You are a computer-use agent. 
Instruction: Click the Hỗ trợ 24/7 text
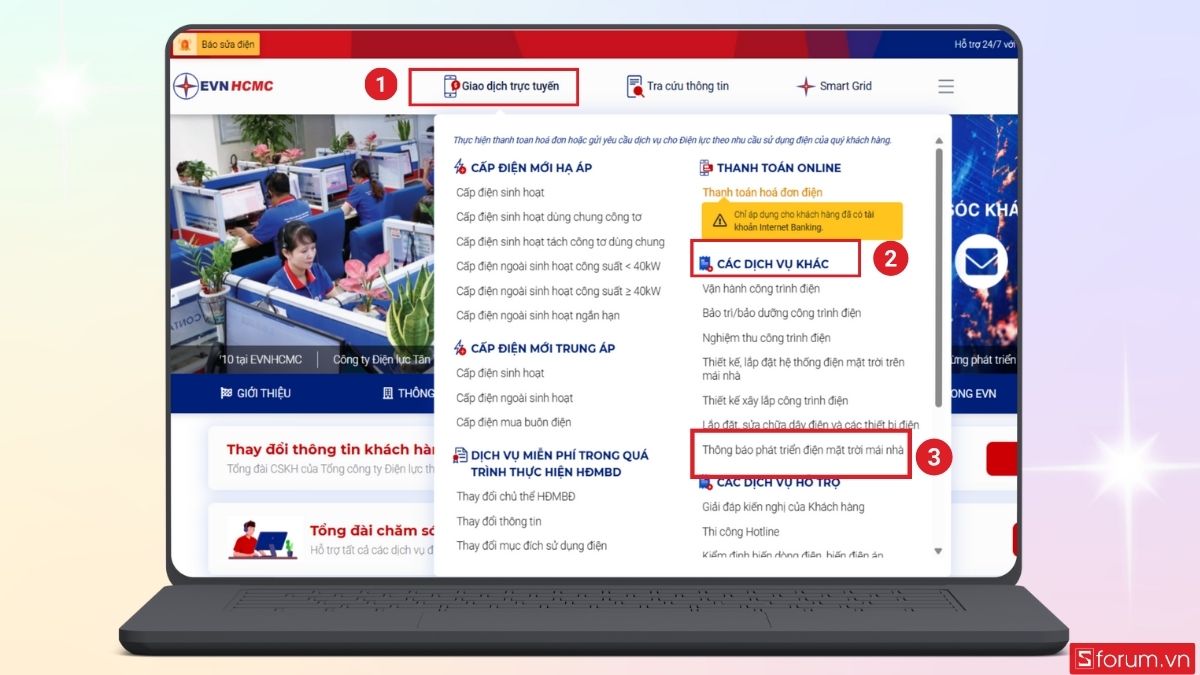pos(985,44)
